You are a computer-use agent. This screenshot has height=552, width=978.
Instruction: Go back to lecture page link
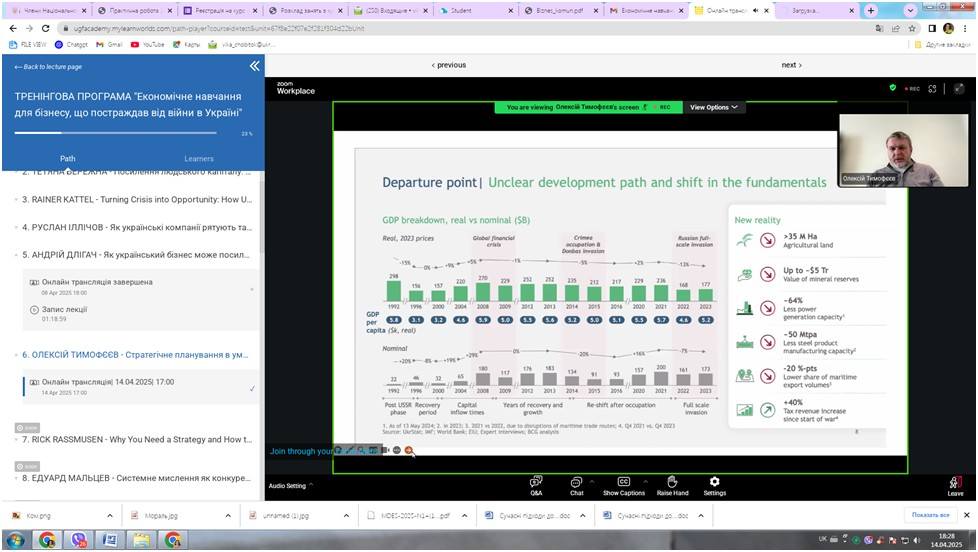(52, 66)
